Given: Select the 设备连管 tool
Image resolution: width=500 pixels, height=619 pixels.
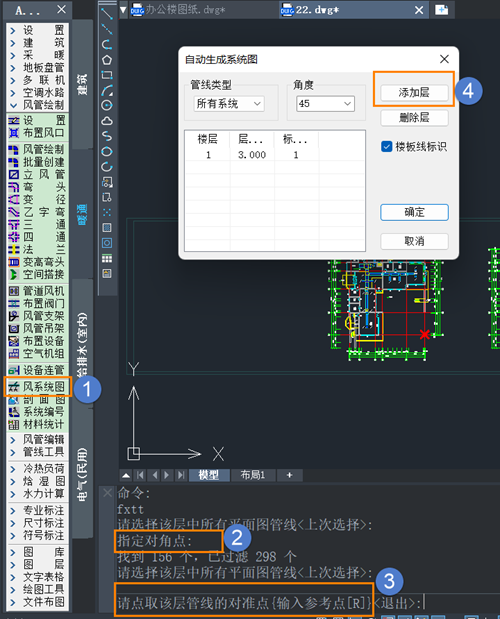Looking at the screenshot, I should [x=37, y=370].
